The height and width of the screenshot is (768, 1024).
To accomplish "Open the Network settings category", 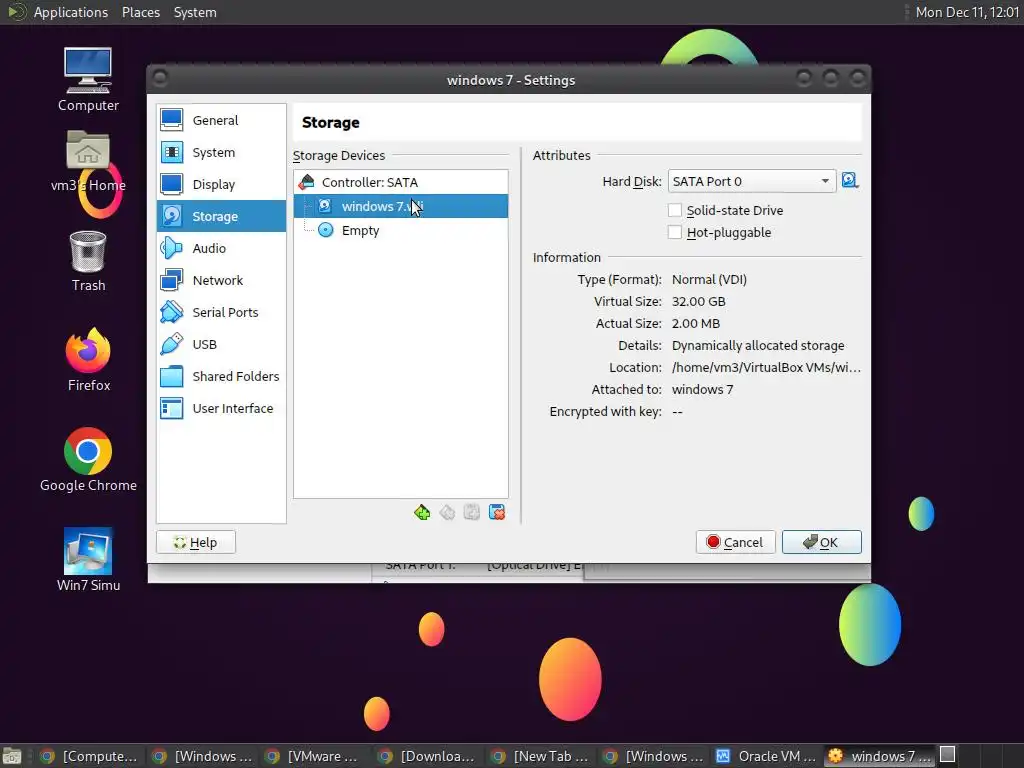I will pos(221,280).
